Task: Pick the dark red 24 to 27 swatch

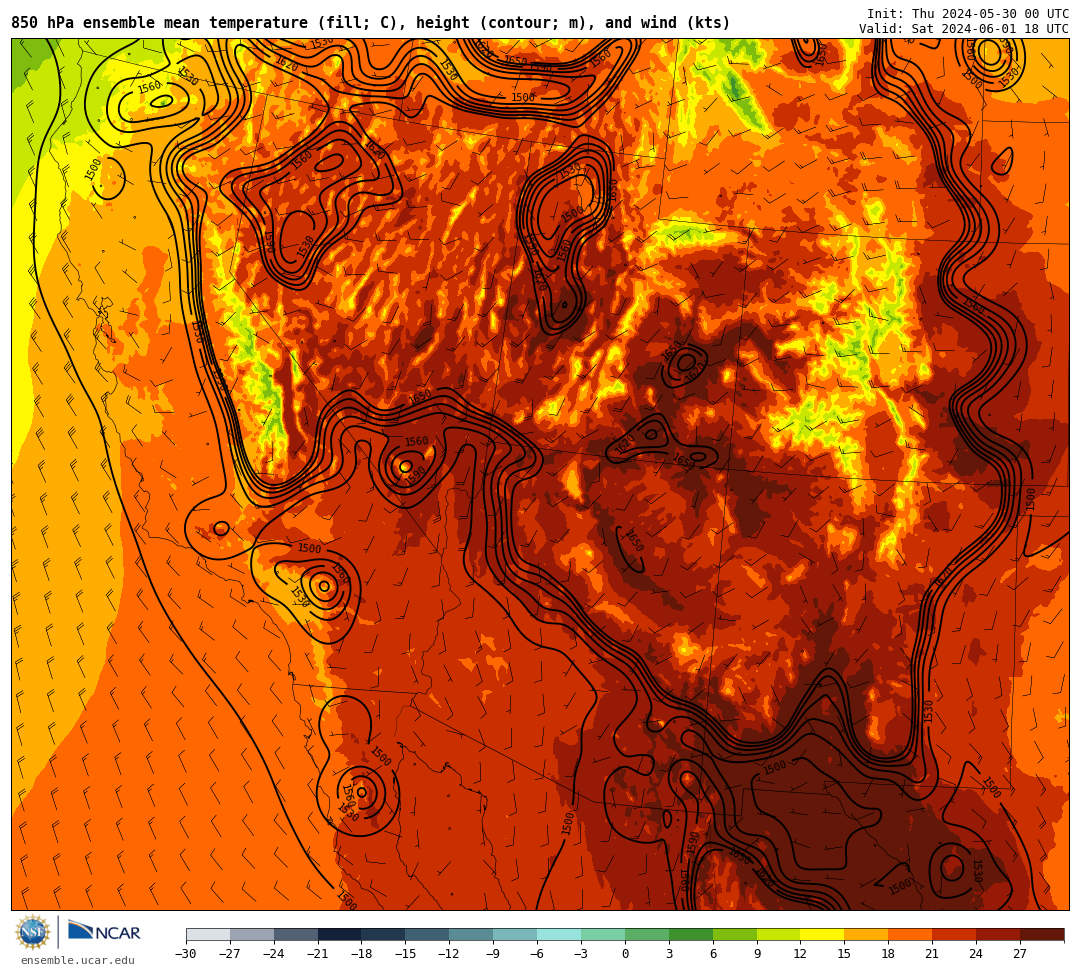Action: click(998, 935)
